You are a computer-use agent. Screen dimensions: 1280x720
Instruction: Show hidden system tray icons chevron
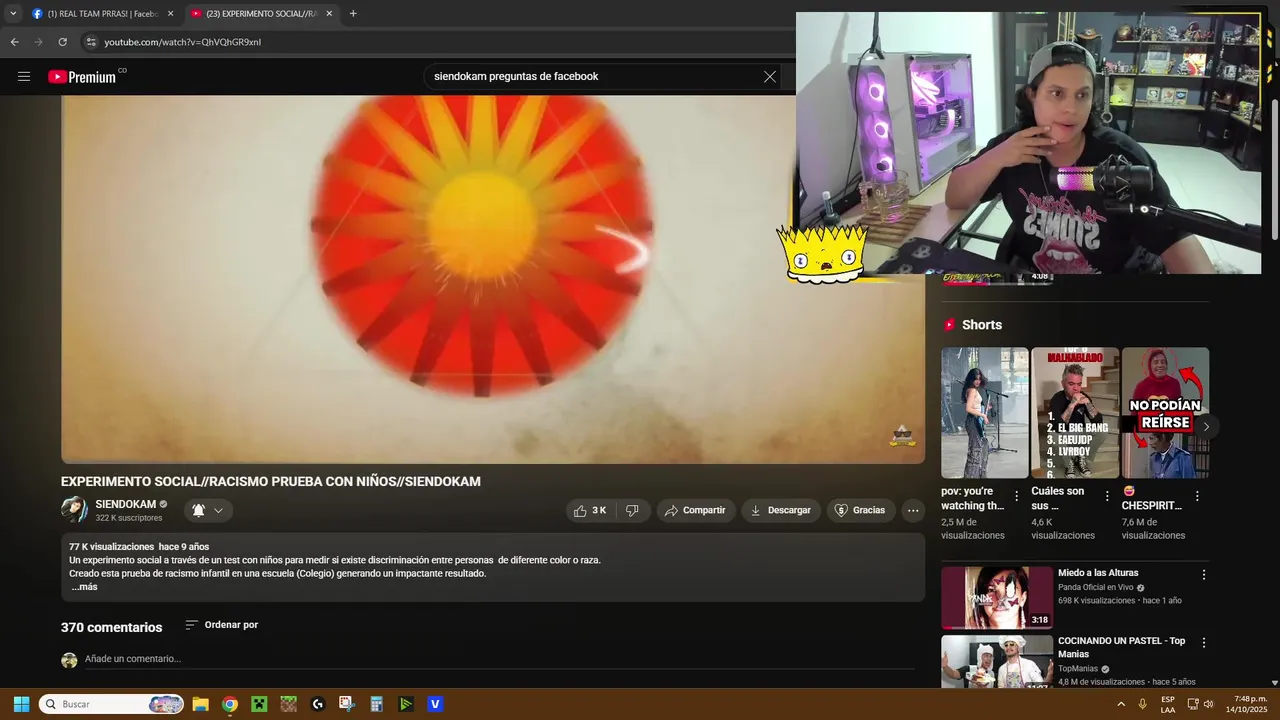(1121, 704)
